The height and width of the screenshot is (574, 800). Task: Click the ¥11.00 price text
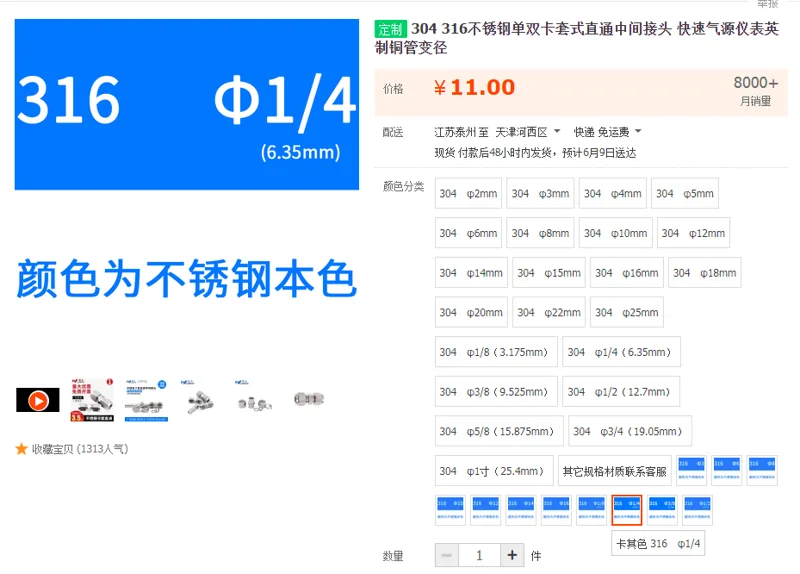click(474, 87)
